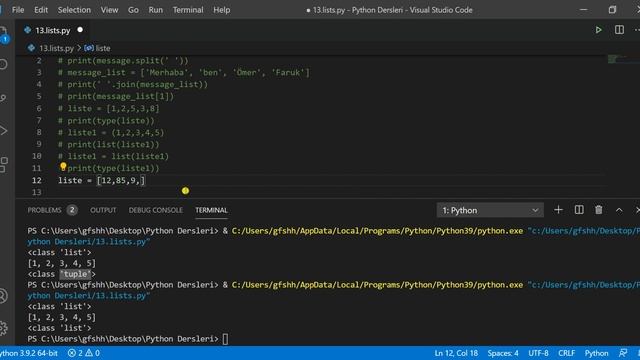Open the Go menu
Viewport: 640px width, 360px height.
133,10
